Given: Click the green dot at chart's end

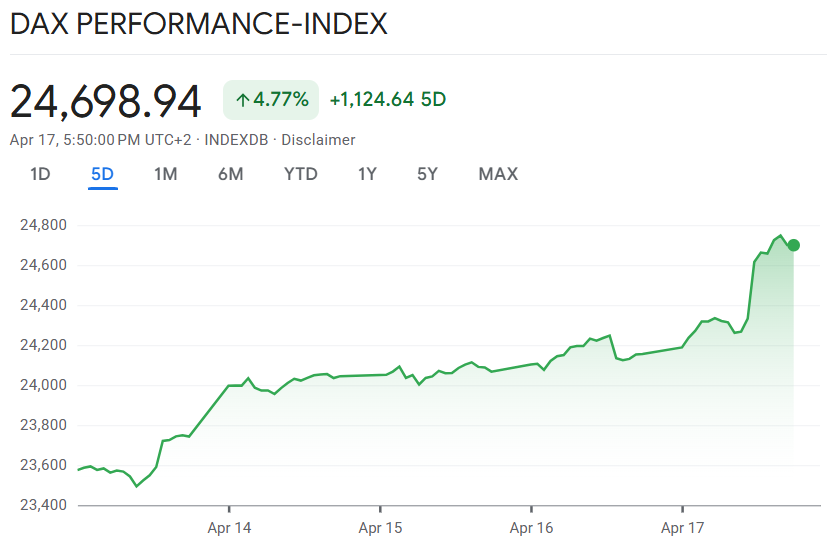Looking at the screenshot, I should (793, 245).
